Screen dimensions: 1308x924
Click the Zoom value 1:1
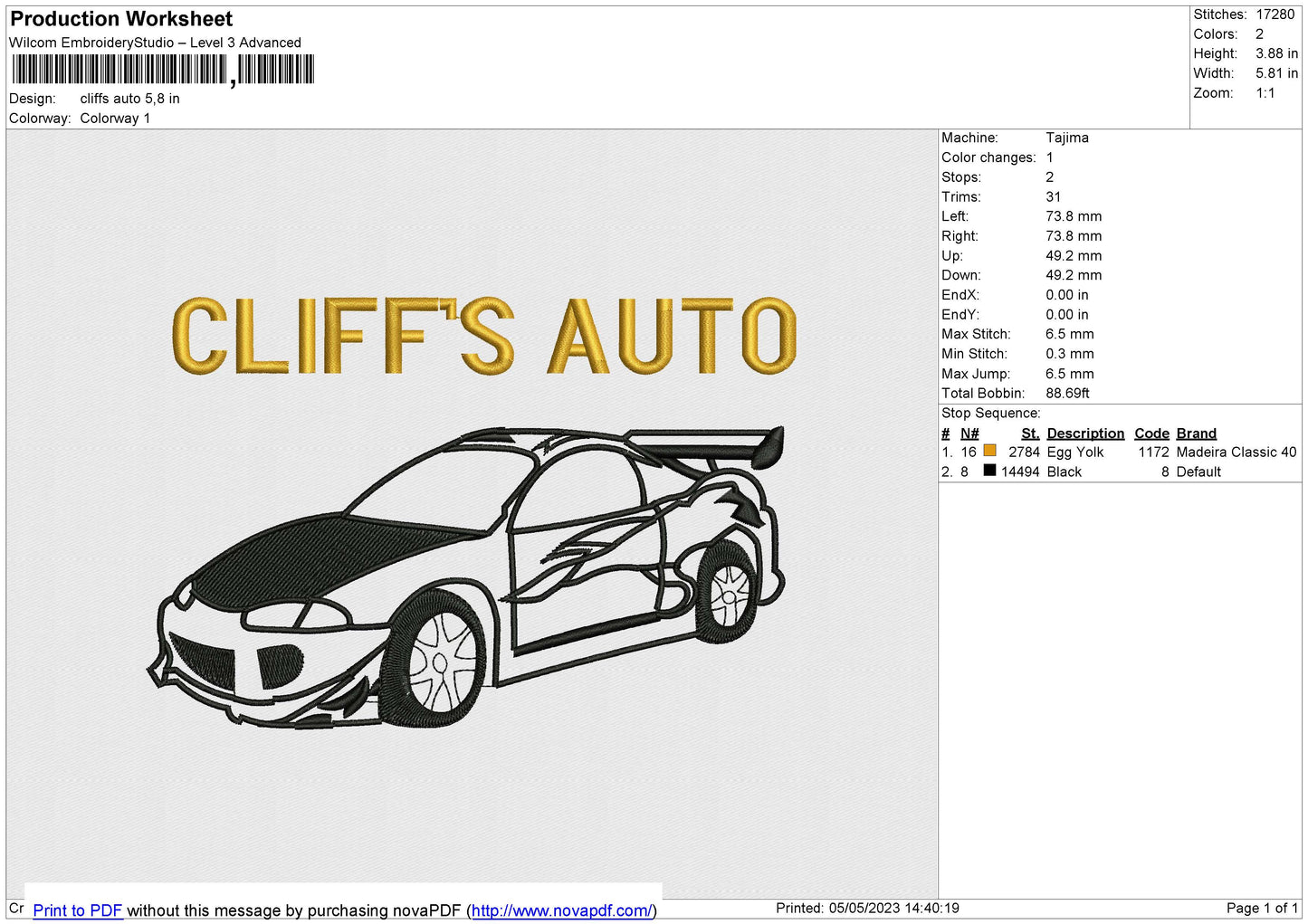[x=1265, y=93]
